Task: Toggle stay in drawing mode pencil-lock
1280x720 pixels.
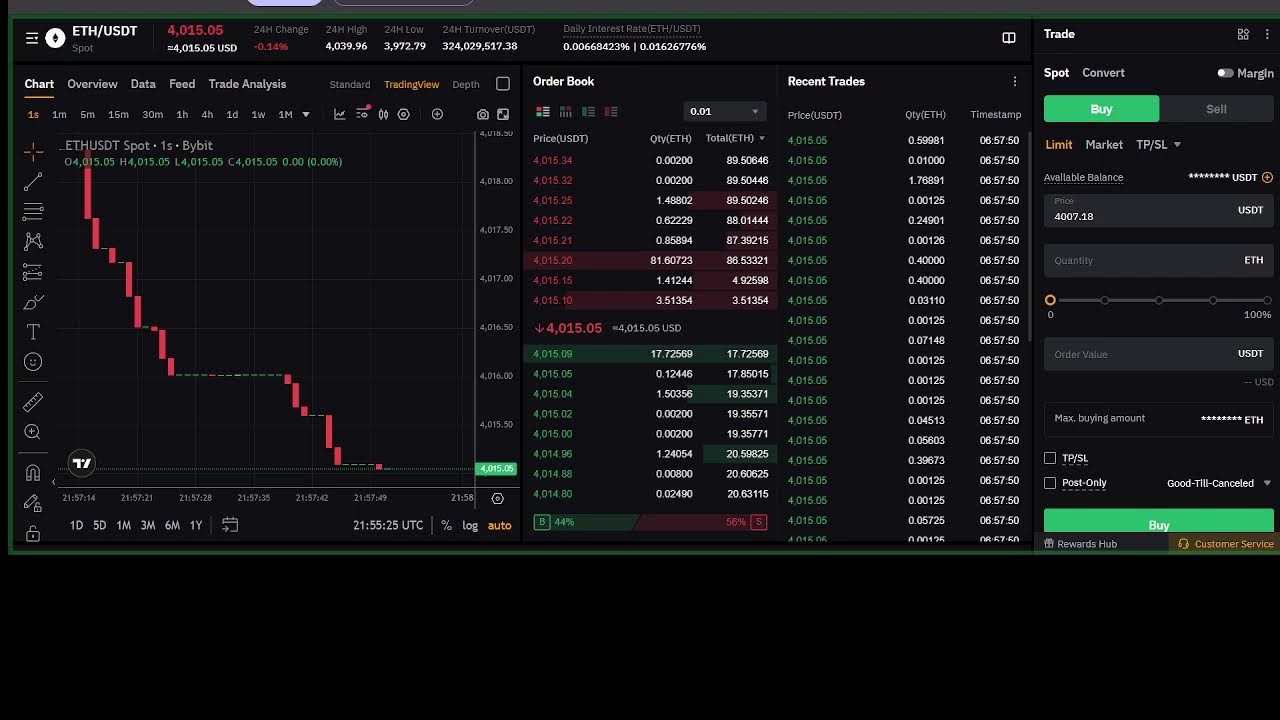Action: click(33, 503)
